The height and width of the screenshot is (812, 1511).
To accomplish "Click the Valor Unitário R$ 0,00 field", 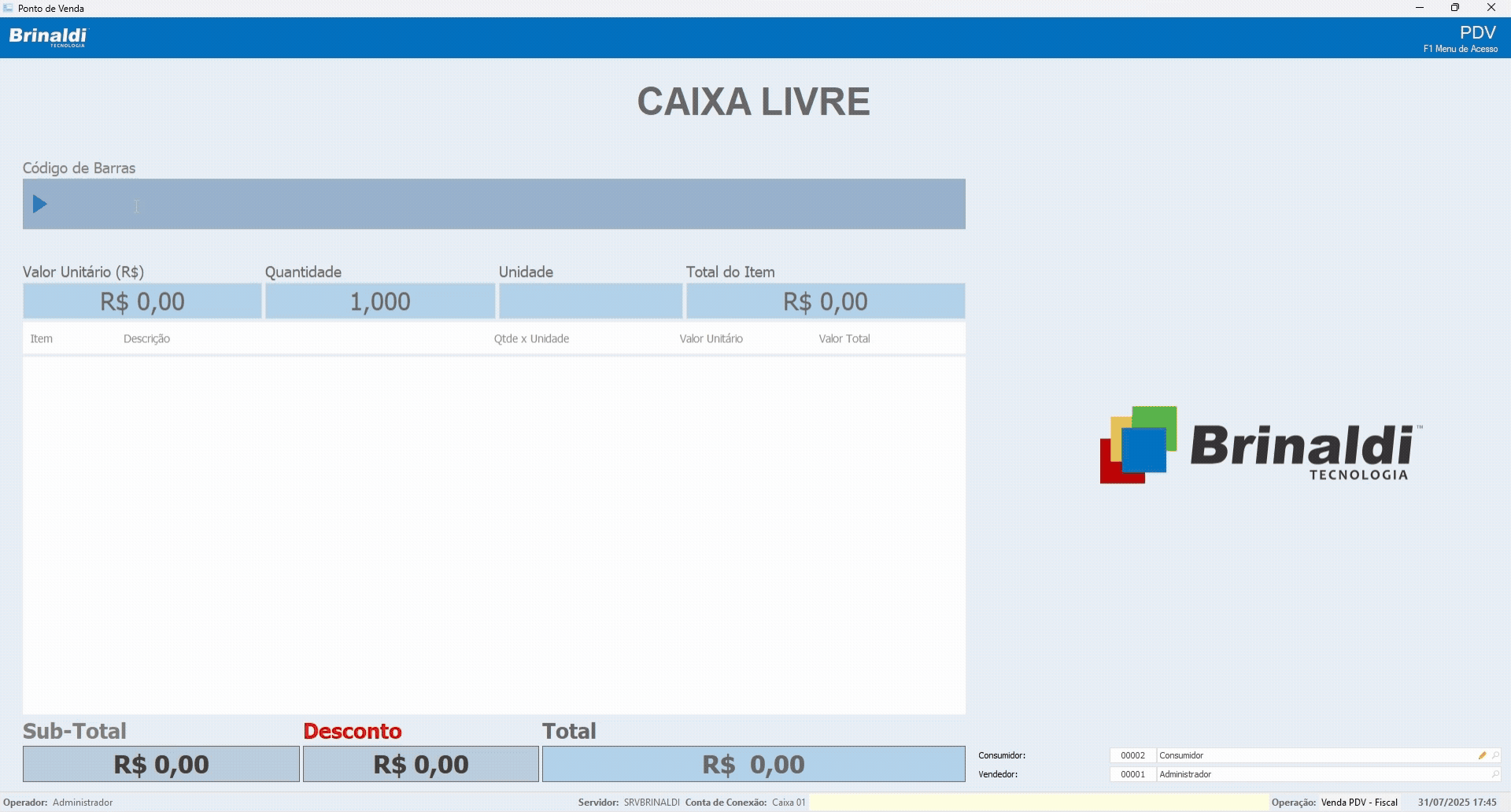I will [142, 301].
